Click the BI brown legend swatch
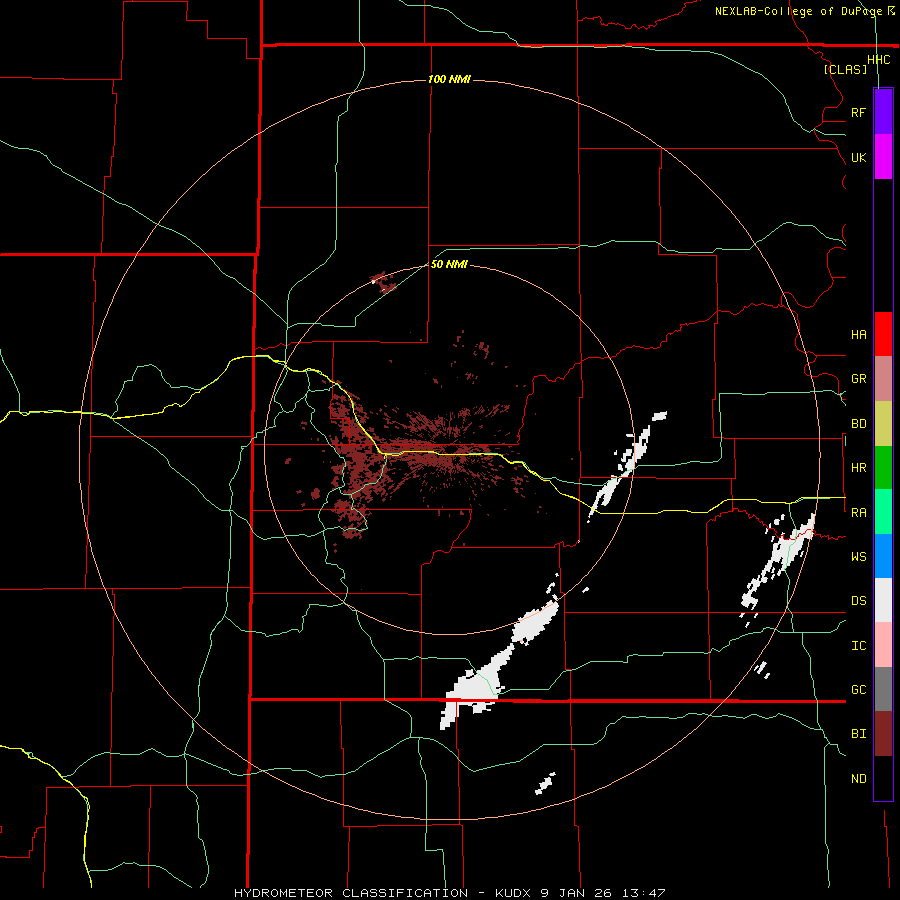Screen dimensions: 900x900 (x=883, y=734)
